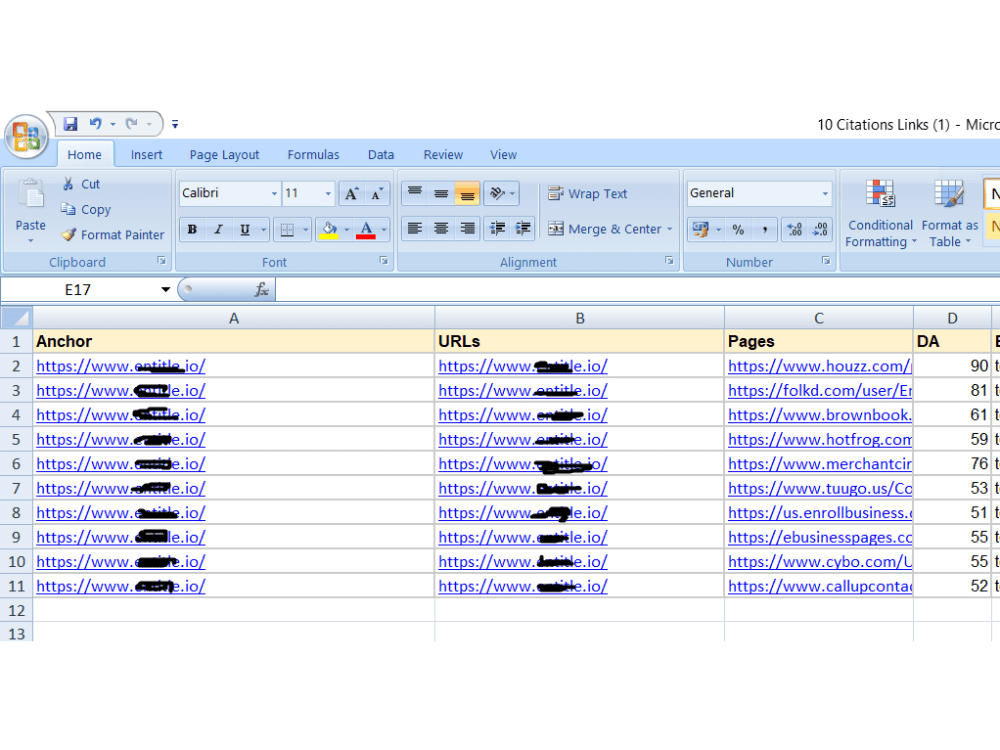Click the Name Box showing E17
1000x750 pixels.
[78, 290]
